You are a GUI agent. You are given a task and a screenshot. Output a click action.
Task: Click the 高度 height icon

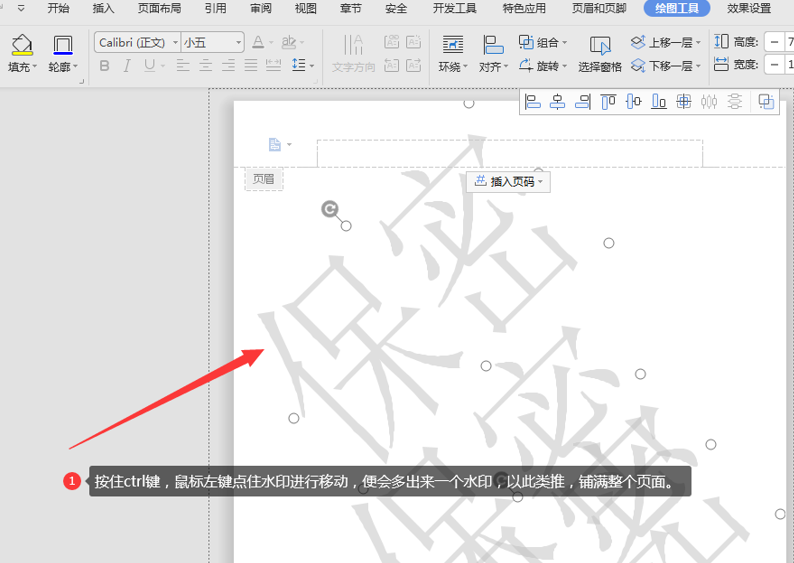click(721, 41)
